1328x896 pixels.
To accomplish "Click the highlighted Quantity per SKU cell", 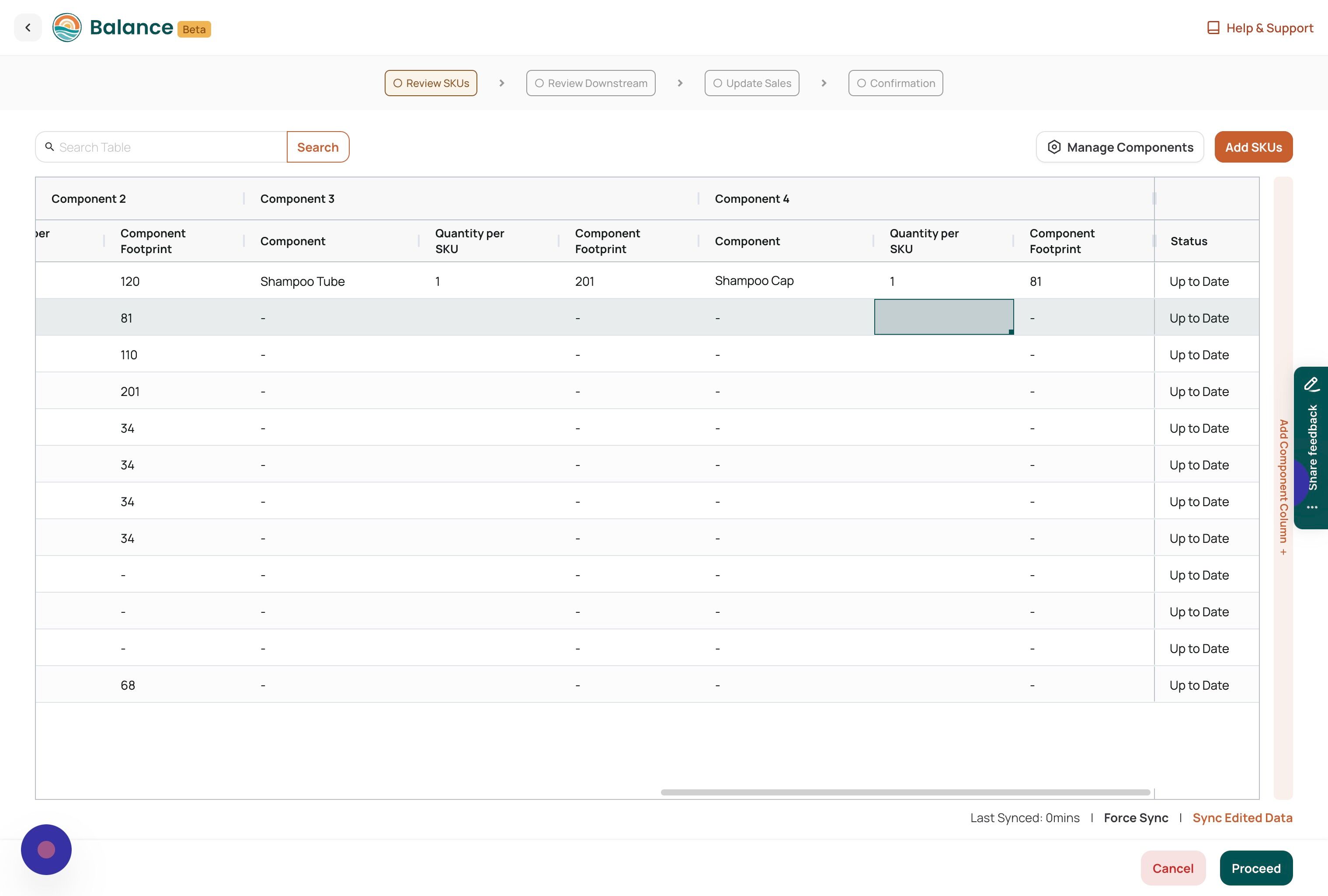I will coord(944,317).
